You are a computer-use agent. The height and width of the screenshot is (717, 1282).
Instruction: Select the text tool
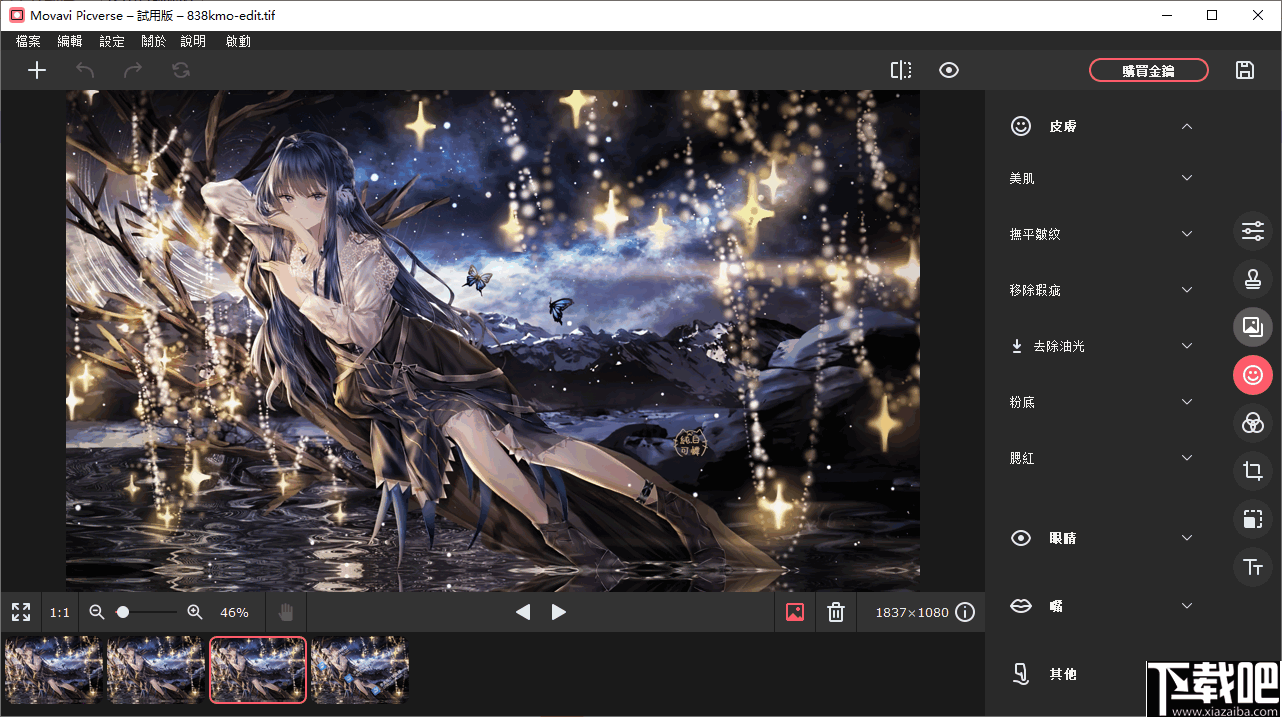(1253, 567)
